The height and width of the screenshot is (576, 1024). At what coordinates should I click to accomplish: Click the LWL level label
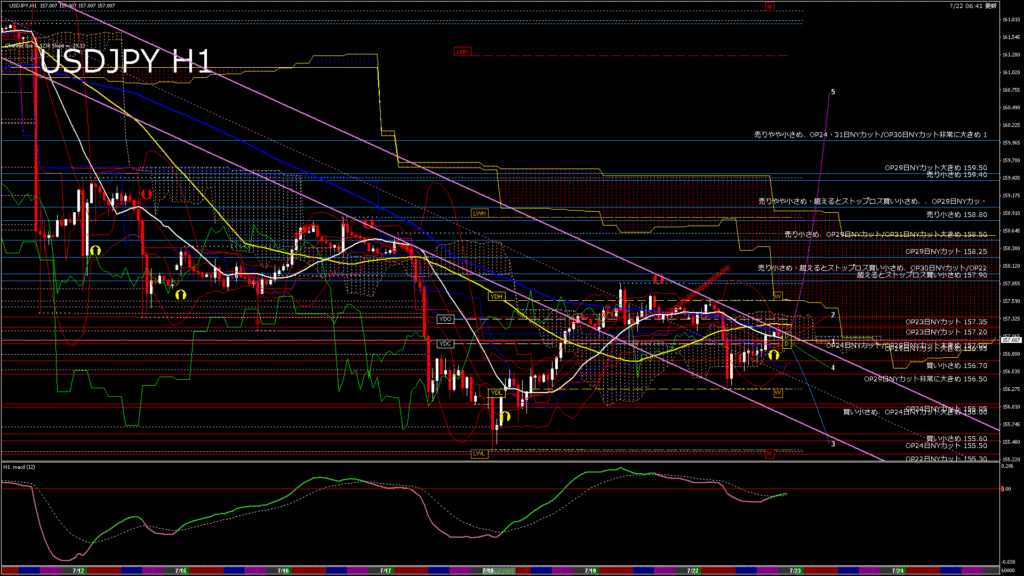479,453
